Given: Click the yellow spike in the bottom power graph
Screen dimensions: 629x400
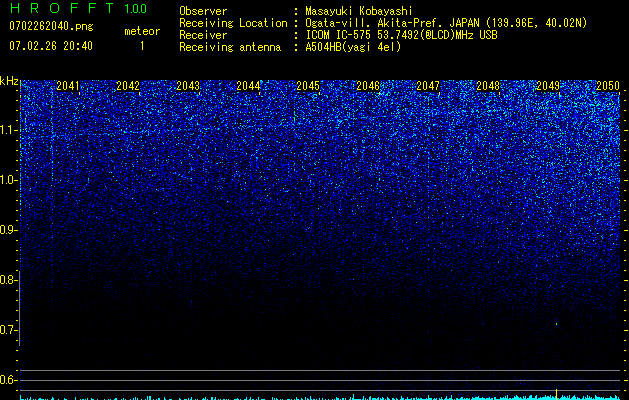Looking at the screenshot, I should pos(556,394).
